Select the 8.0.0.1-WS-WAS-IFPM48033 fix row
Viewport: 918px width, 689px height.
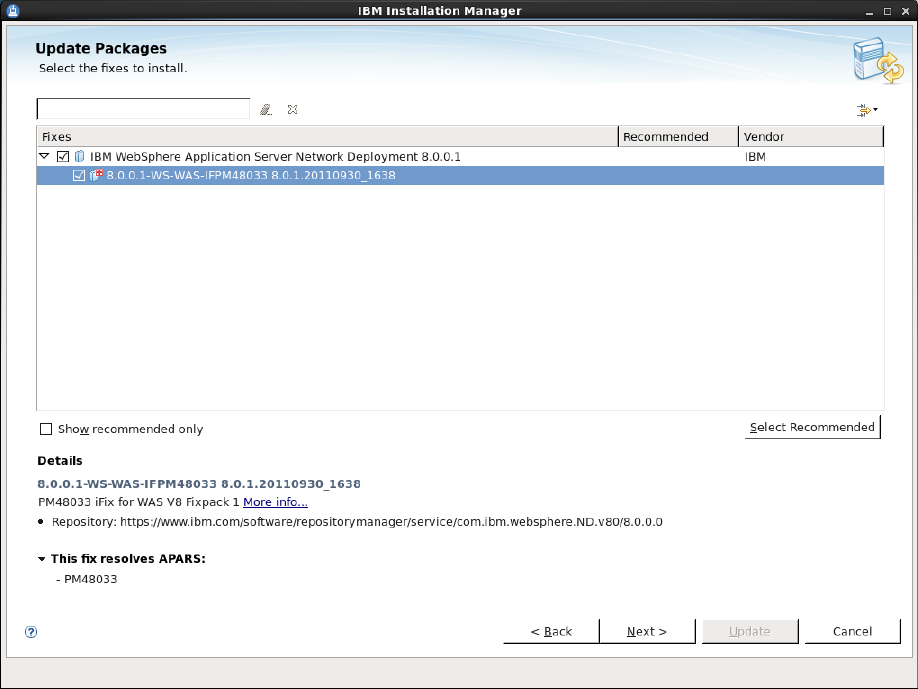(x=460, y=175)
